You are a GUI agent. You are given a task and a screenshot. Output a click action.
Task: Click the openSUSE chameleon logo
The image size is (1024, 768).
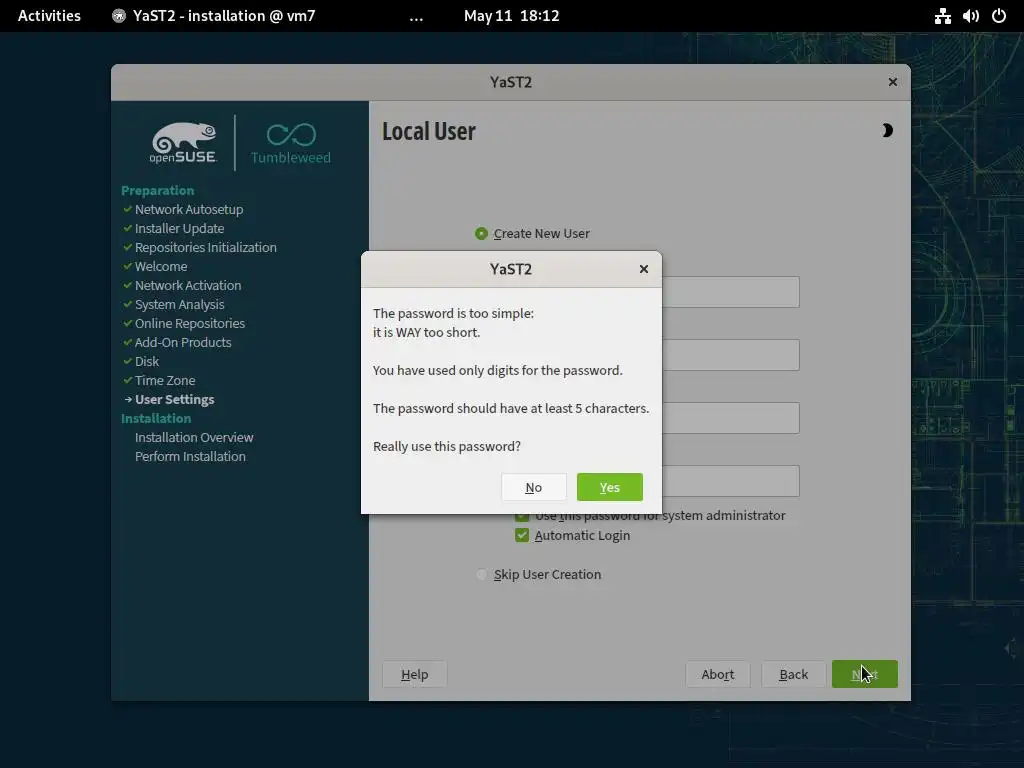[x=183, y=142]
